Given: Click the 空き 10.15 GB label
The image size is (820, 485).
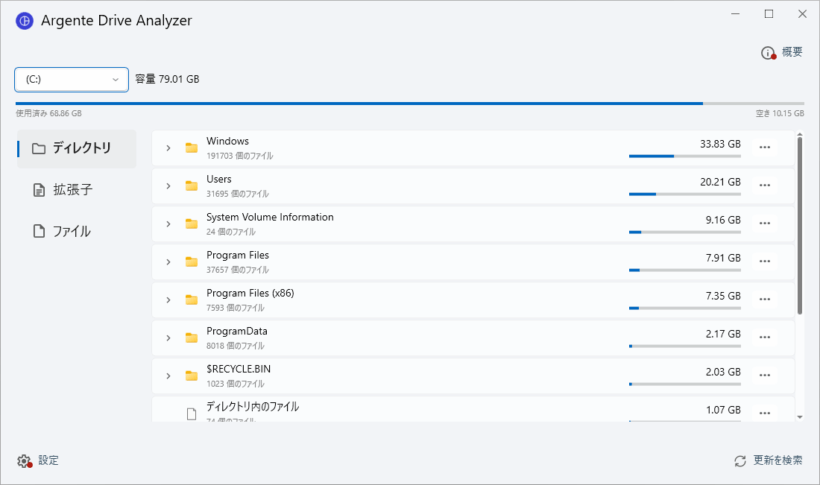Looking at the screenshot, I should coord(780,114).
